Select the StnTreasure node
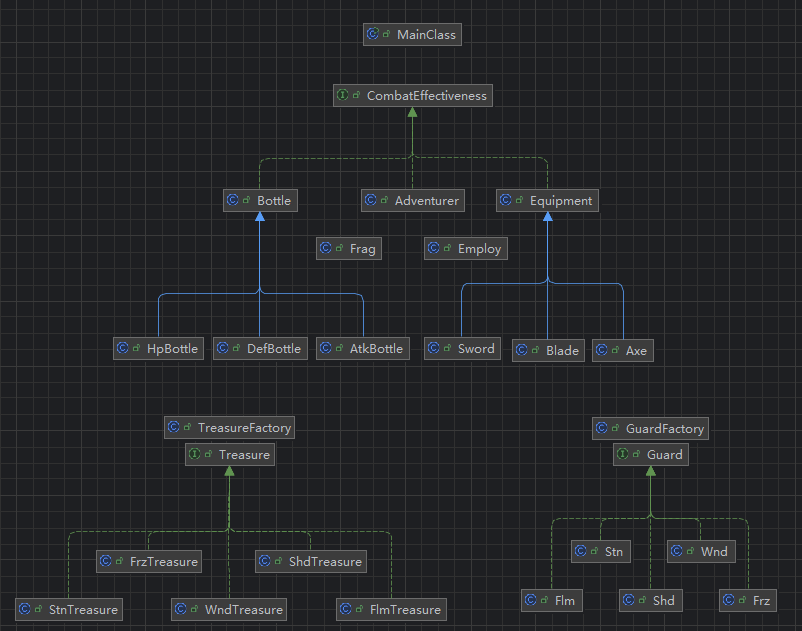 coord(69,609)
